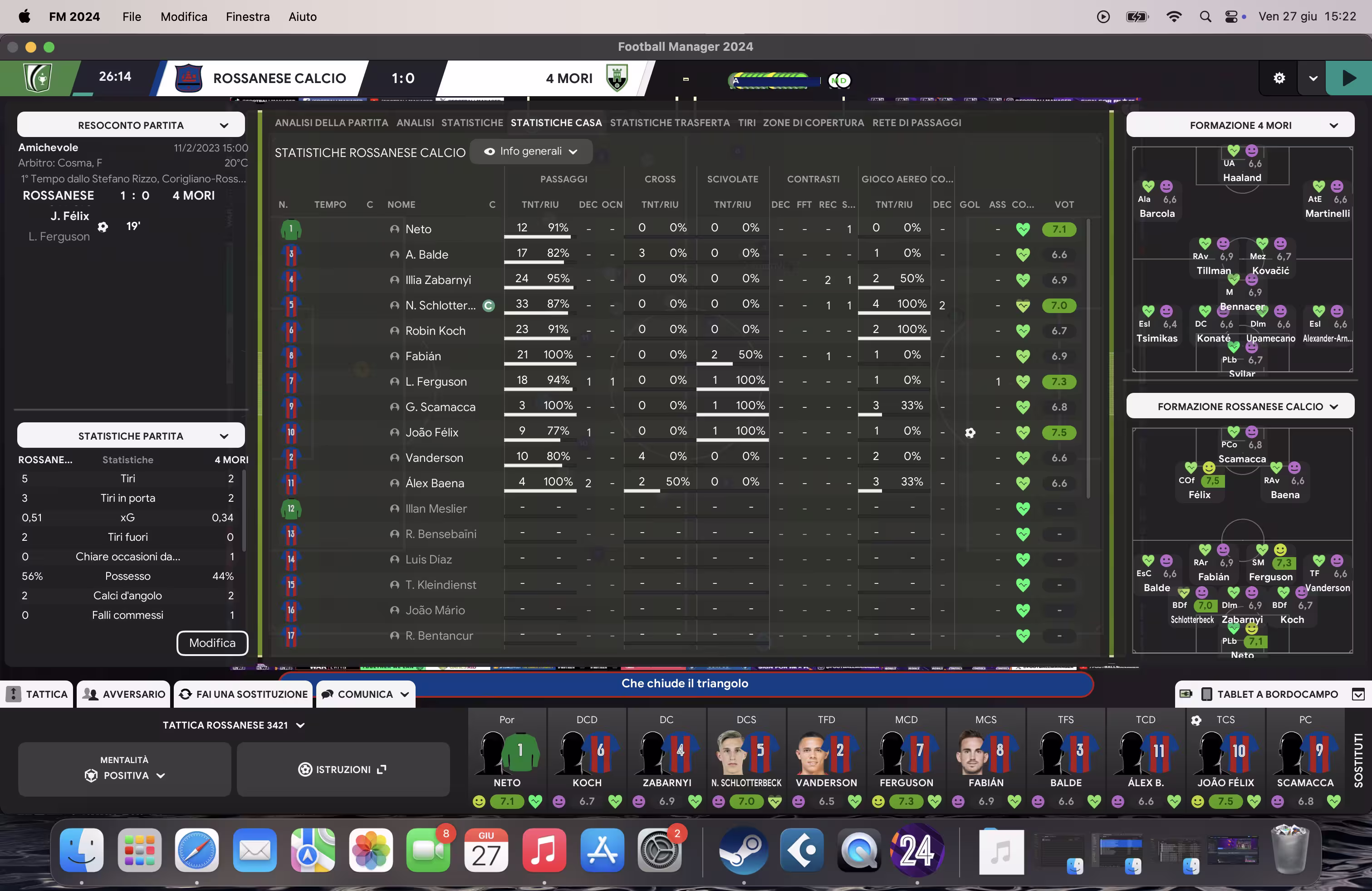The image size is (1372, 891).
Task: Switch to Statistiche Trasferta tab
Action: coord(670,123)
